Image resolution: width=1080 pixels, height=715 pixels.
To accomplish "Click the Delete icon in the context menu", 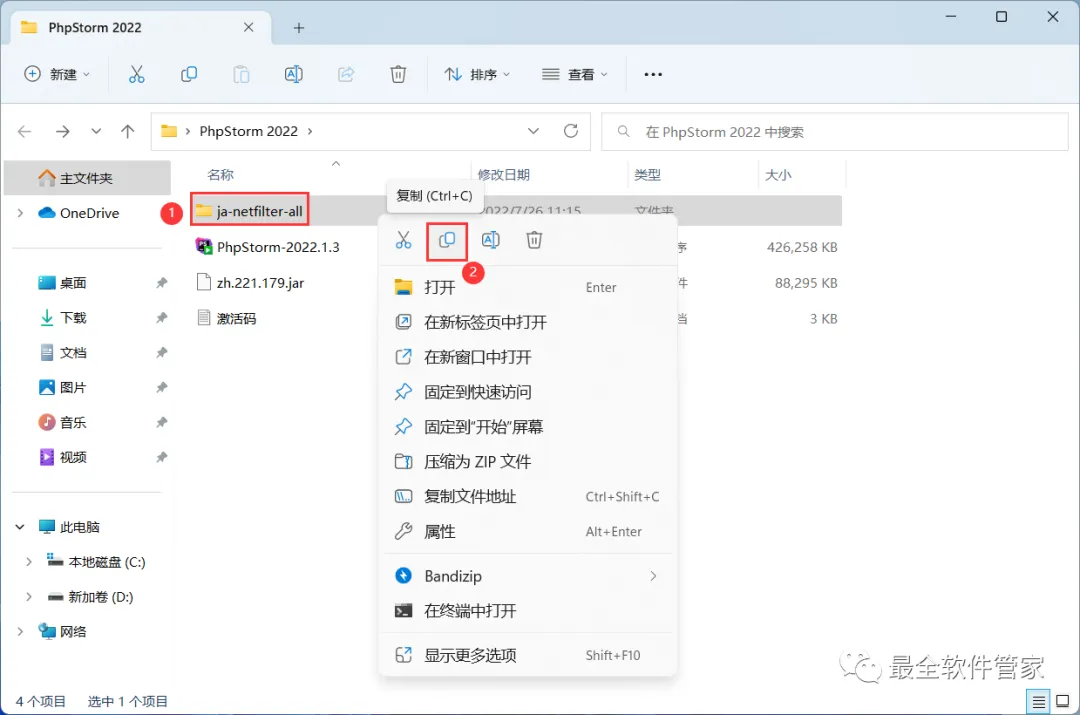I will [x=534, y=240].
